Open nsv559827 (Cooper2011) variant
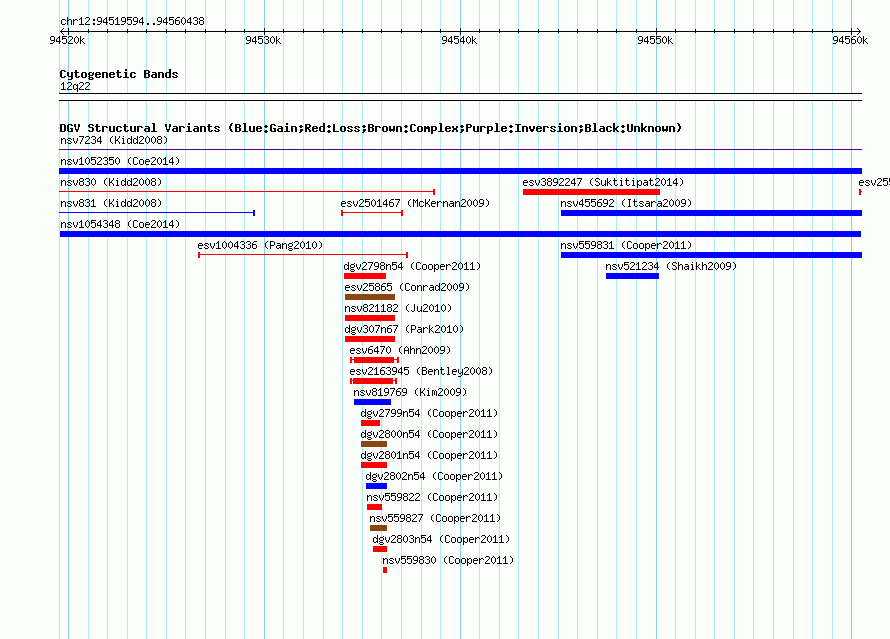The height and width of the screenshot is (639, 890). (x=435, y=518)
